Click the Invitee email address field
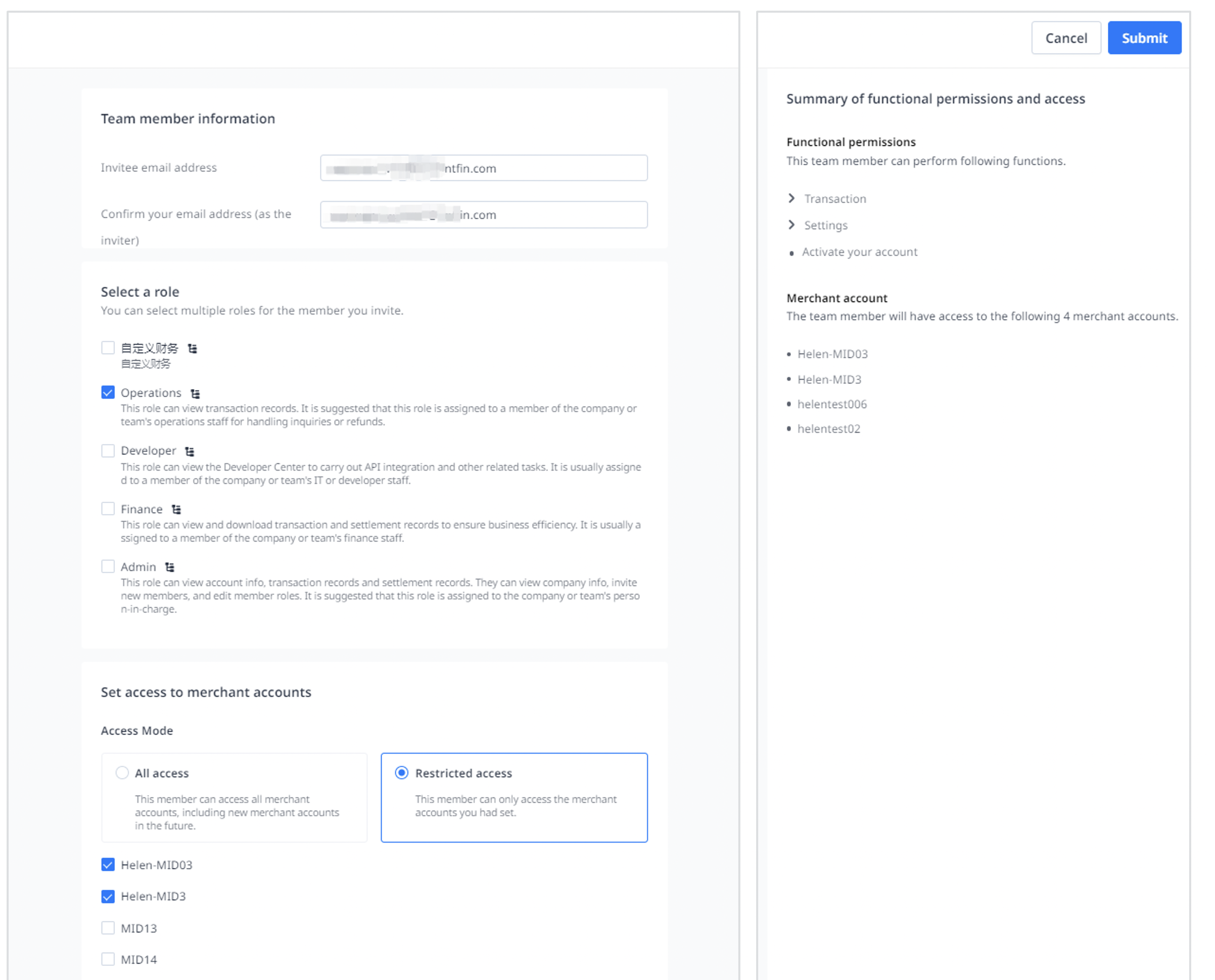Screen dimensions: 1215x980 click(x=484, y=168)
